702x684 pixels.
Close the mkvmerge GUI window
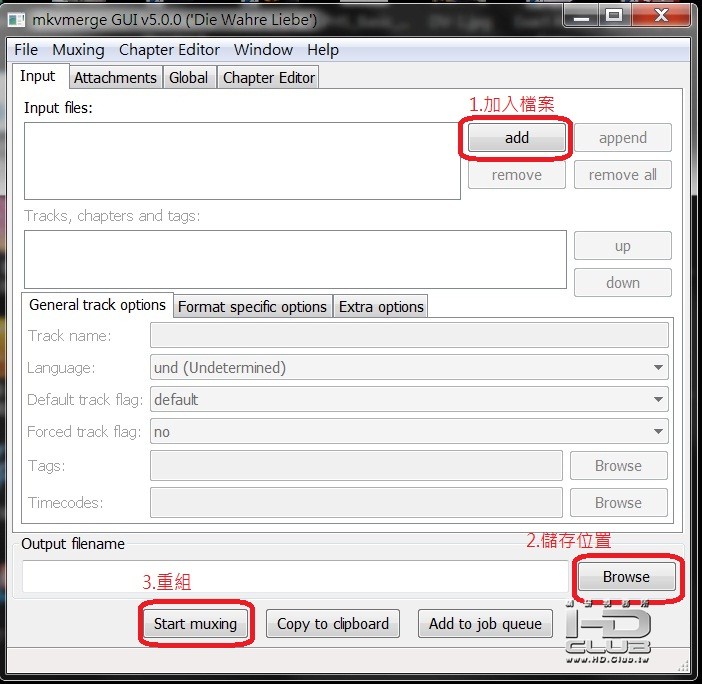(x=661, y=17)
